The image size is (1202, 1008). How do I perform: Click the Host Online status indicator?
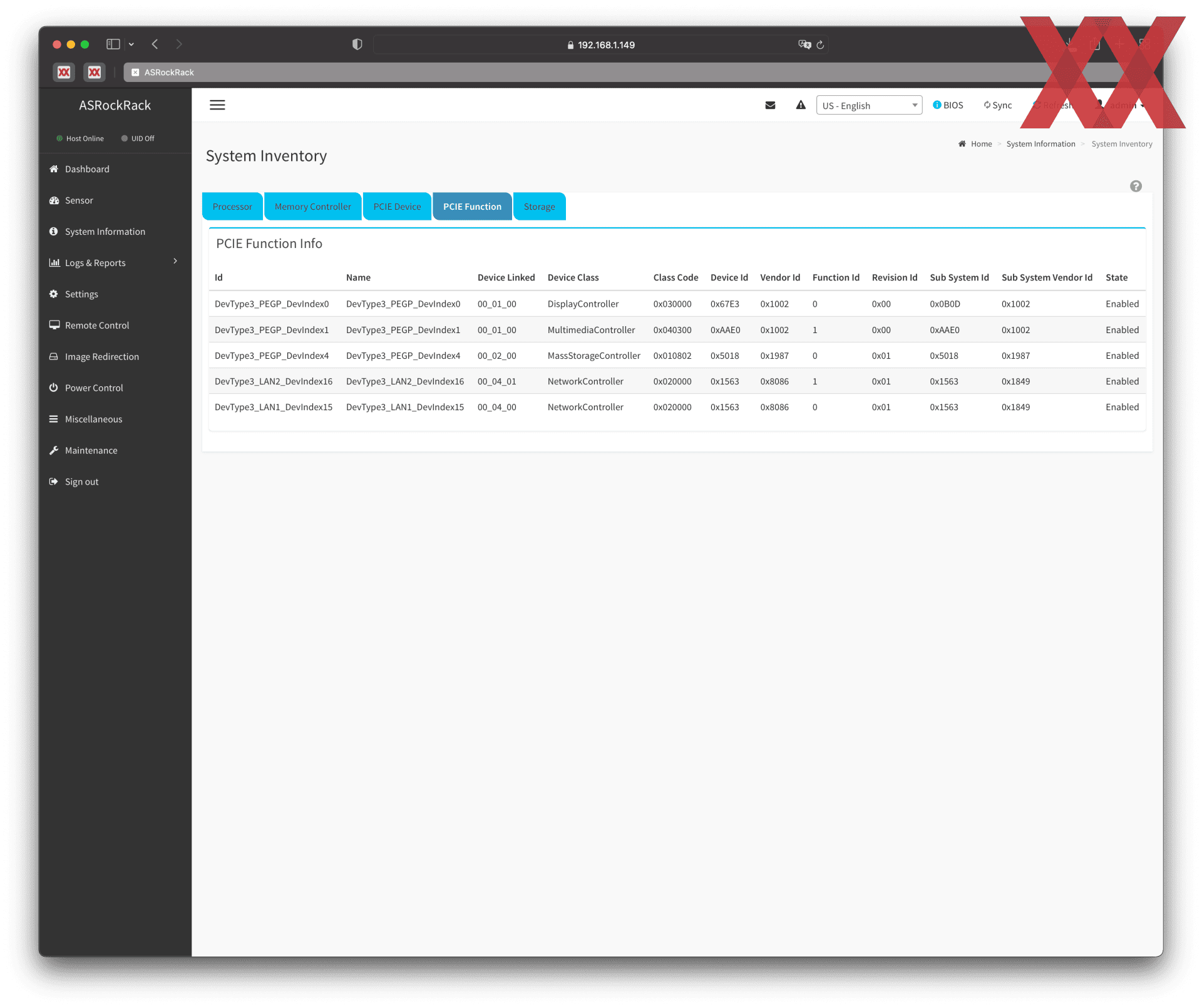(80, 138)
